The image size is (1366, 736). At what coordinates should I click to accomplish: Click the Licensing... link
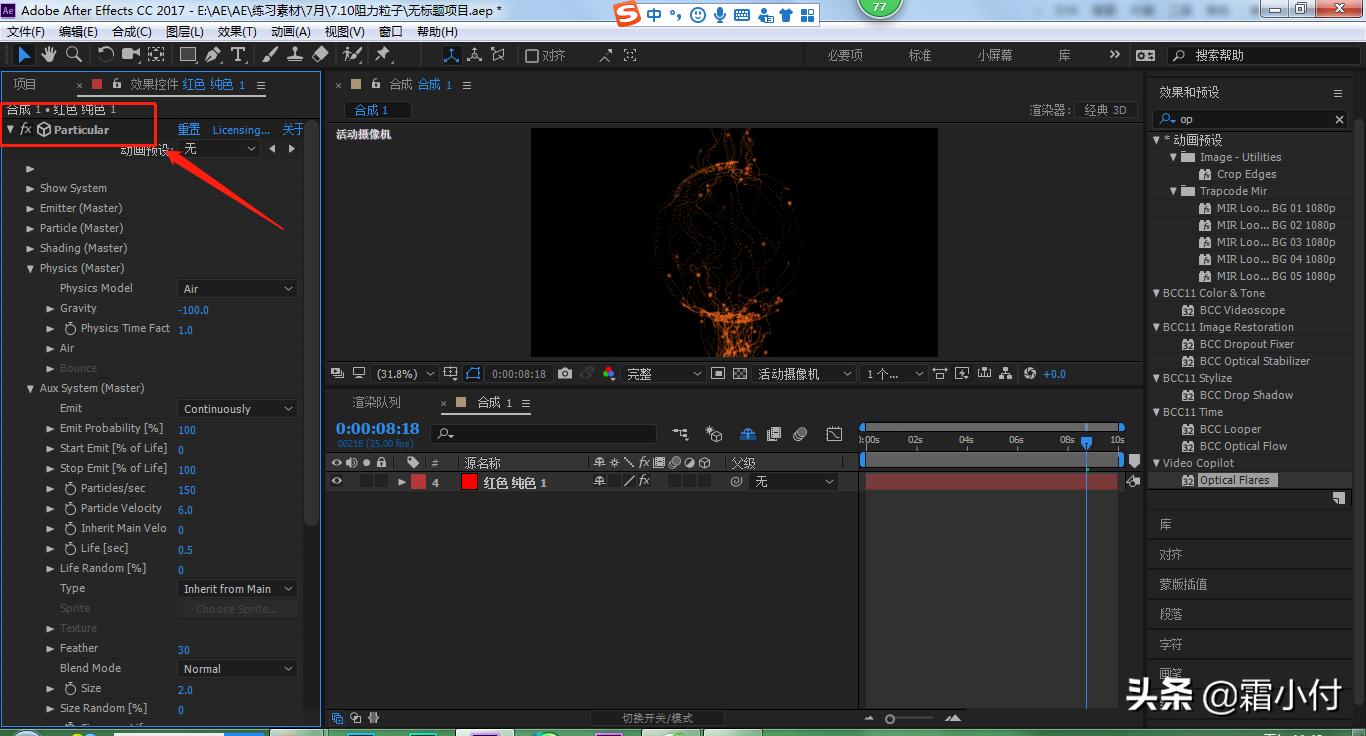(x=241, y=130)
